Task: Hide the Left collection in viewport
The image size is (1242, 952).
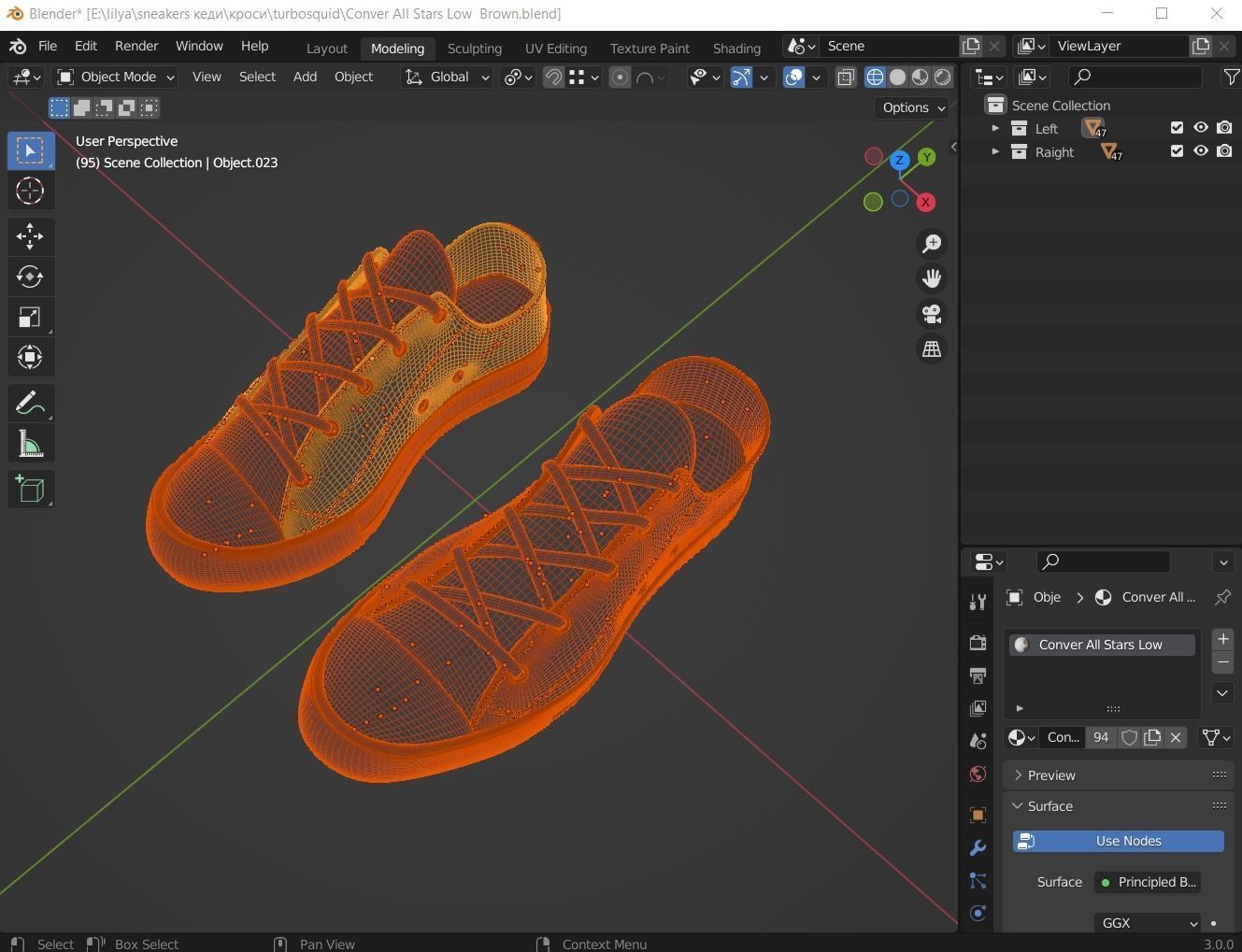Action: coord(1201,128)
